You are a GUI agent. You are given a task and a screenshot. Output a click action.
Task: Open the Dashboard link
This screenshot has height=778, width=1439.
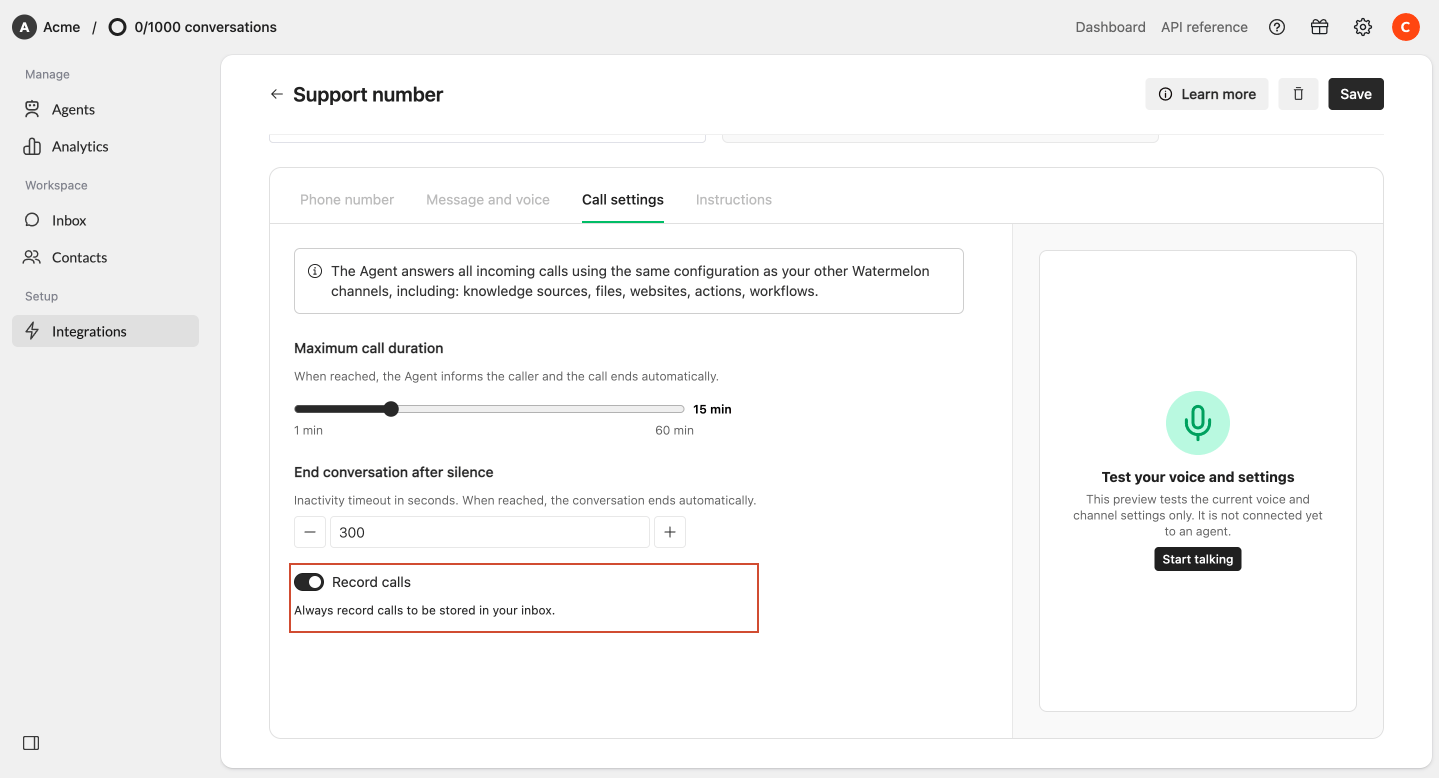[1110, 27]
